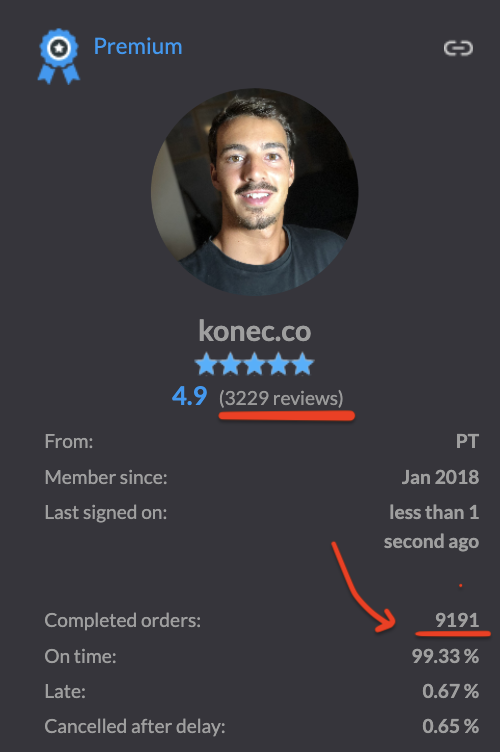Click the less than 1 second ago text
Viewport: 500px width, 752px height.
tap(431, 527)
